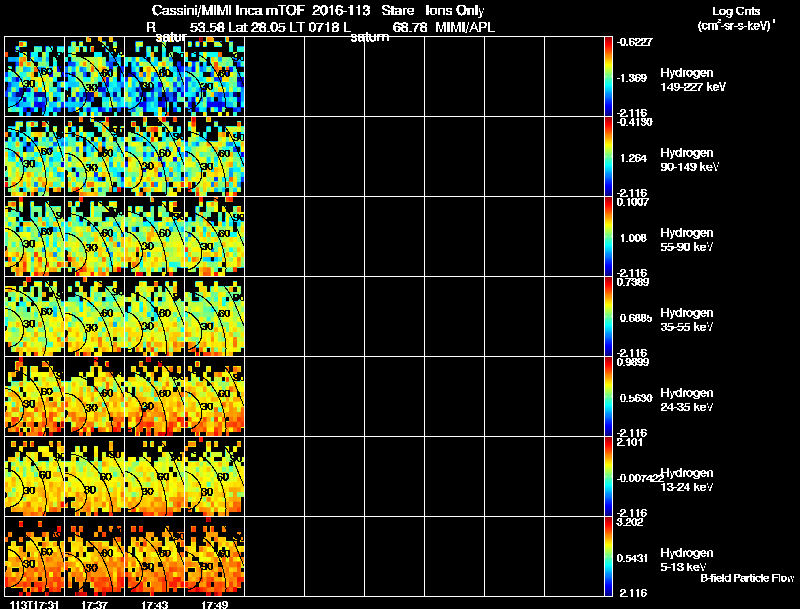Click the 'Ions Only' text in title
The width and height of the screenshot is (800, 609).
[455, 10]
